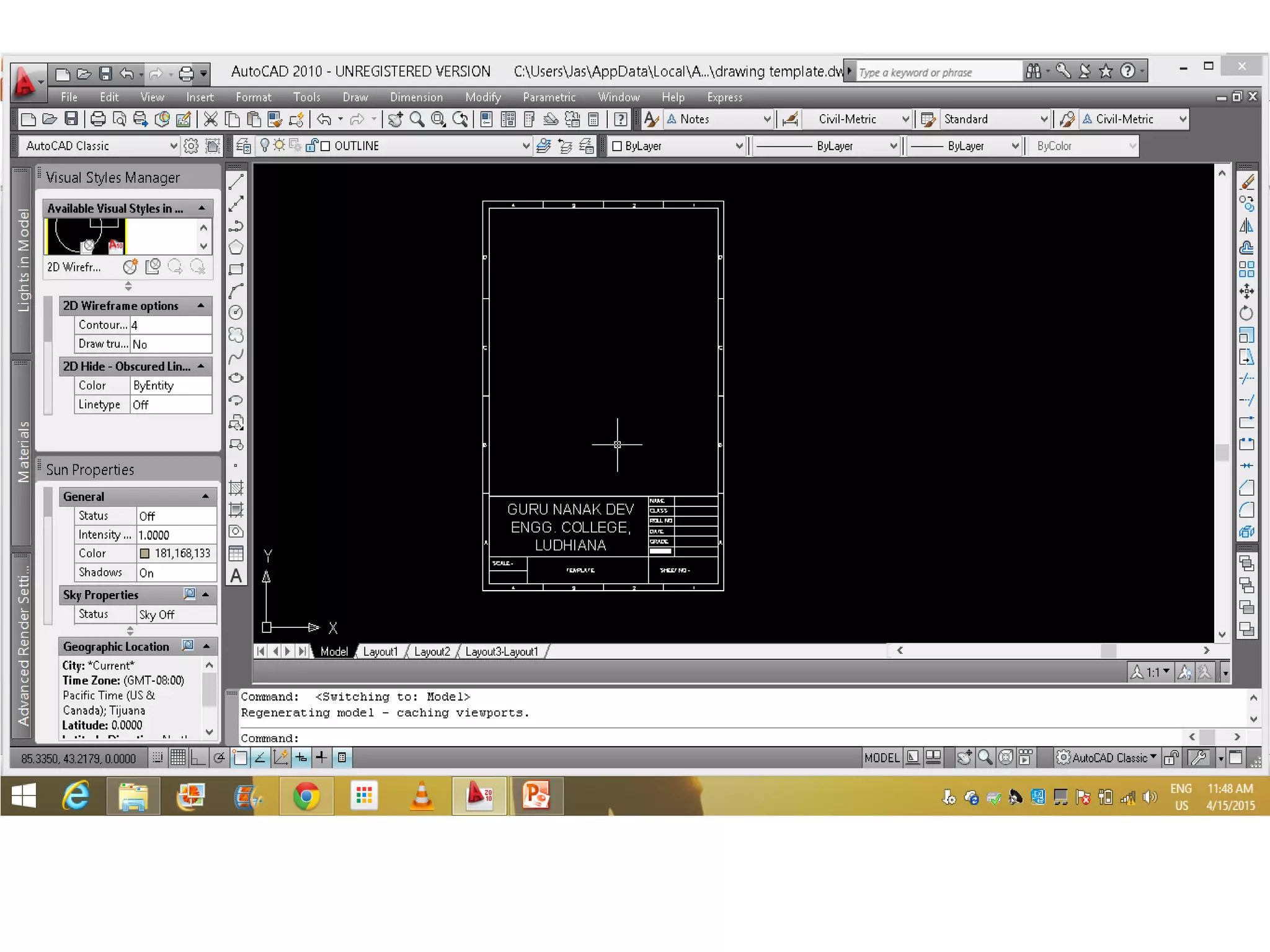Select the Erase tool in modify toolbar

click(x=1246, y=182)
